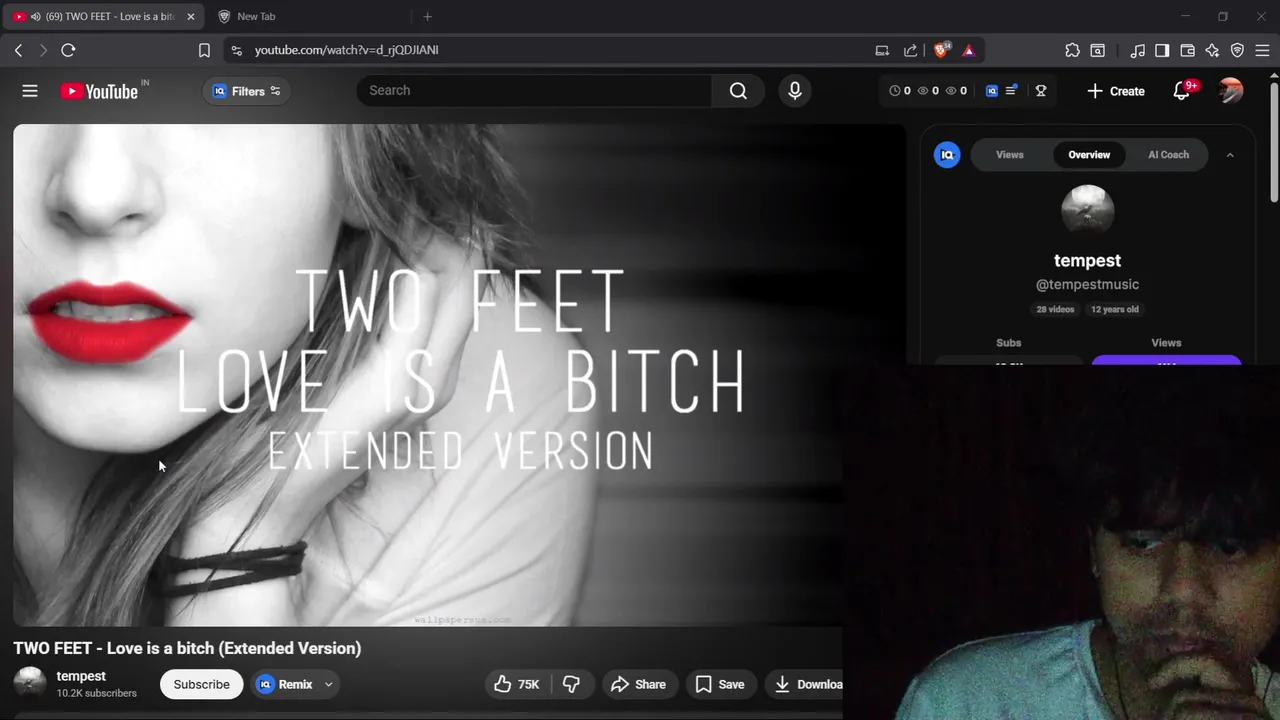Open the YouTube hamburger guide menu

[30, 91]
